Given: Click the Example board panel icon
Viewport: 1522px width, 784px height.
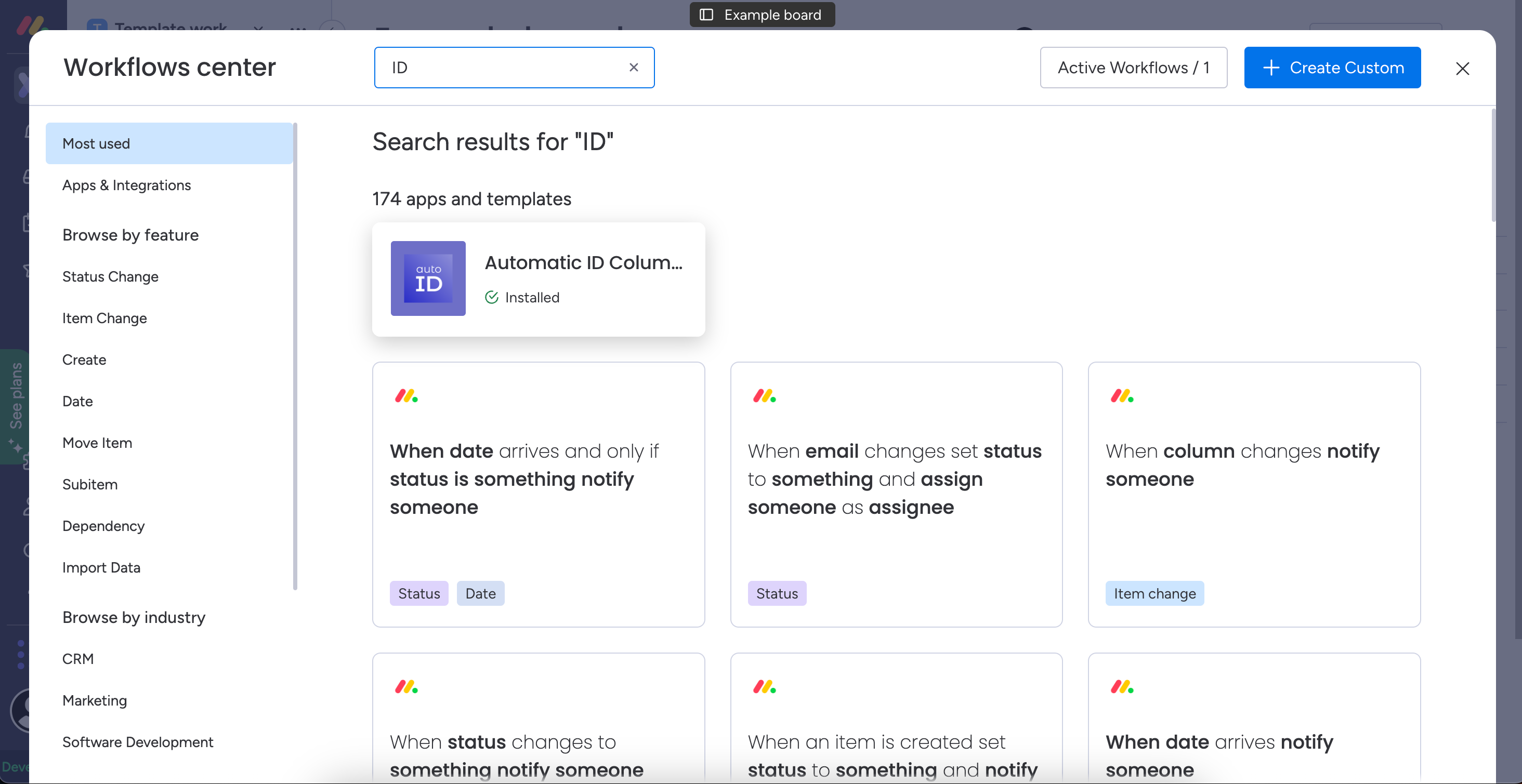Looking at the screenshot, I should (x=706, y=15).
